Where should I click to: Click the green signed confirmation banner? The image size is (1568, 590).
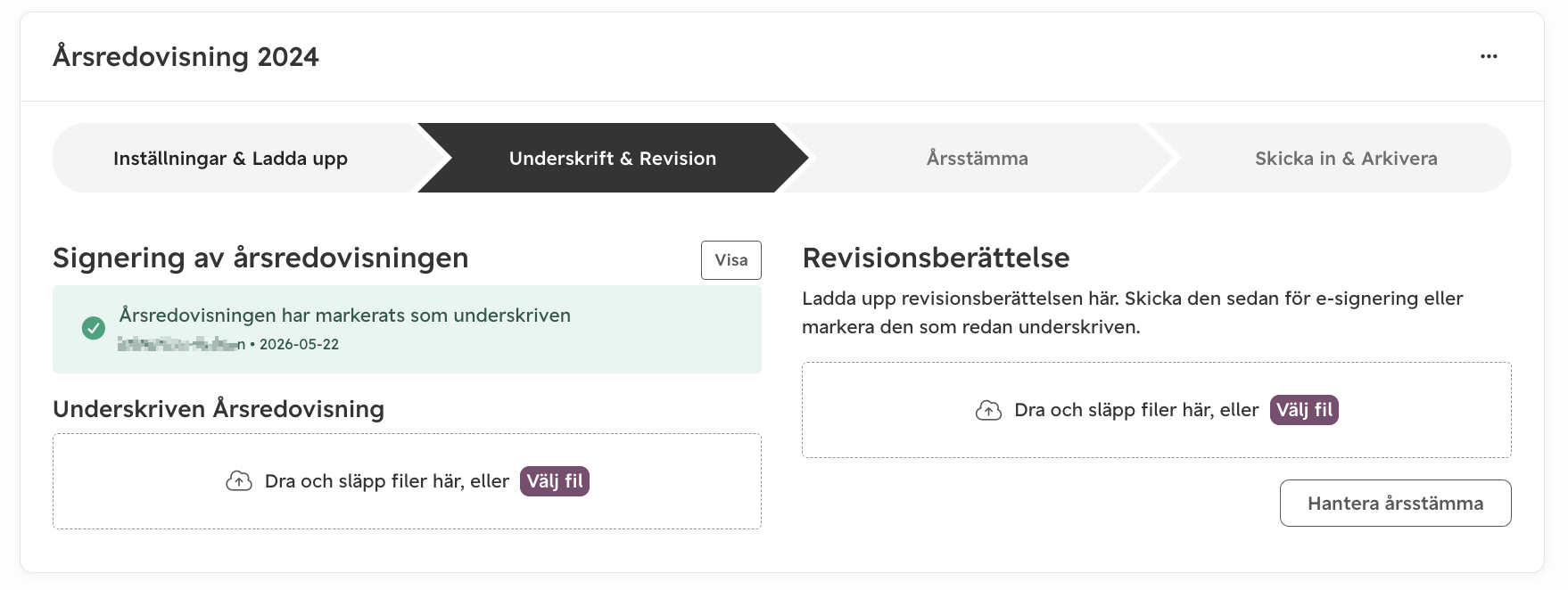click(x=407, y=329)
